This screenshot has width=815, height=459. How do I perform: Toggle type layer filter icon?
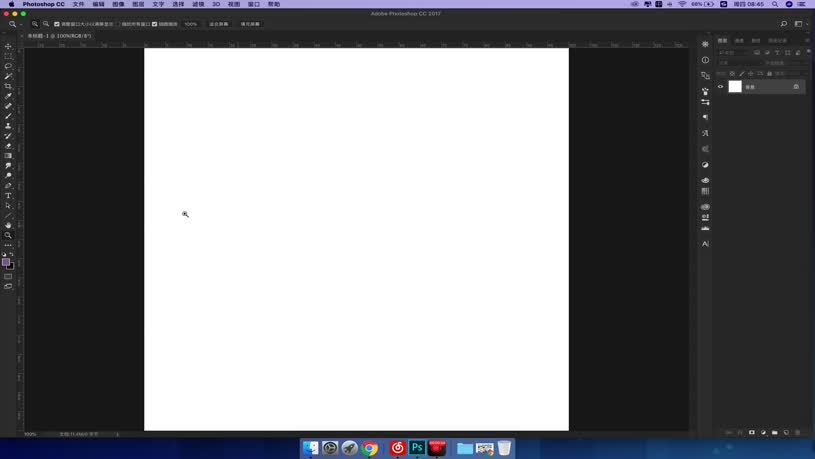point(777,53)
